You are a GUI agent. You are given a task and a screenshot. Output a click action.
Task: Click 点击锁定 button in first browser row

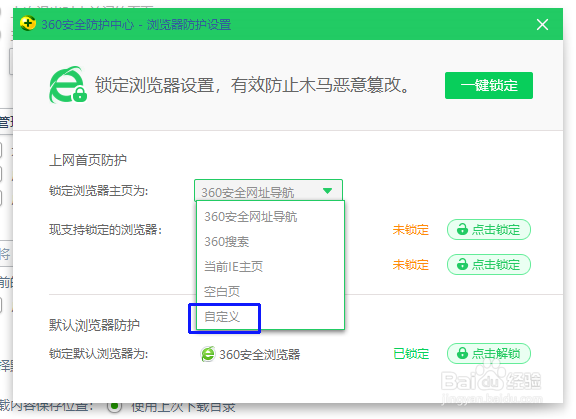[x=489, y=230]
